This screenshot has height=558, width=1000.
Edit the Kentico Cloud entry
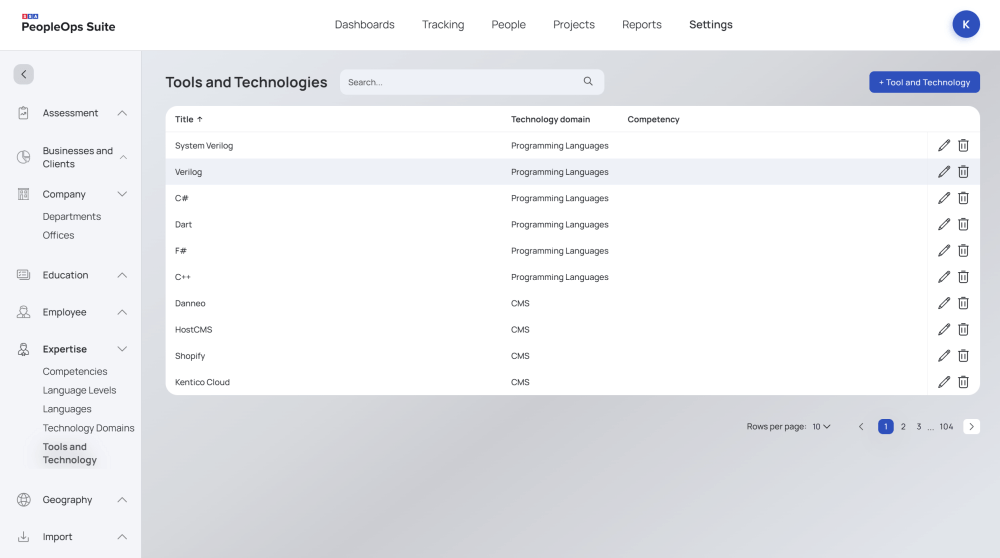click(x=944, y=382)
